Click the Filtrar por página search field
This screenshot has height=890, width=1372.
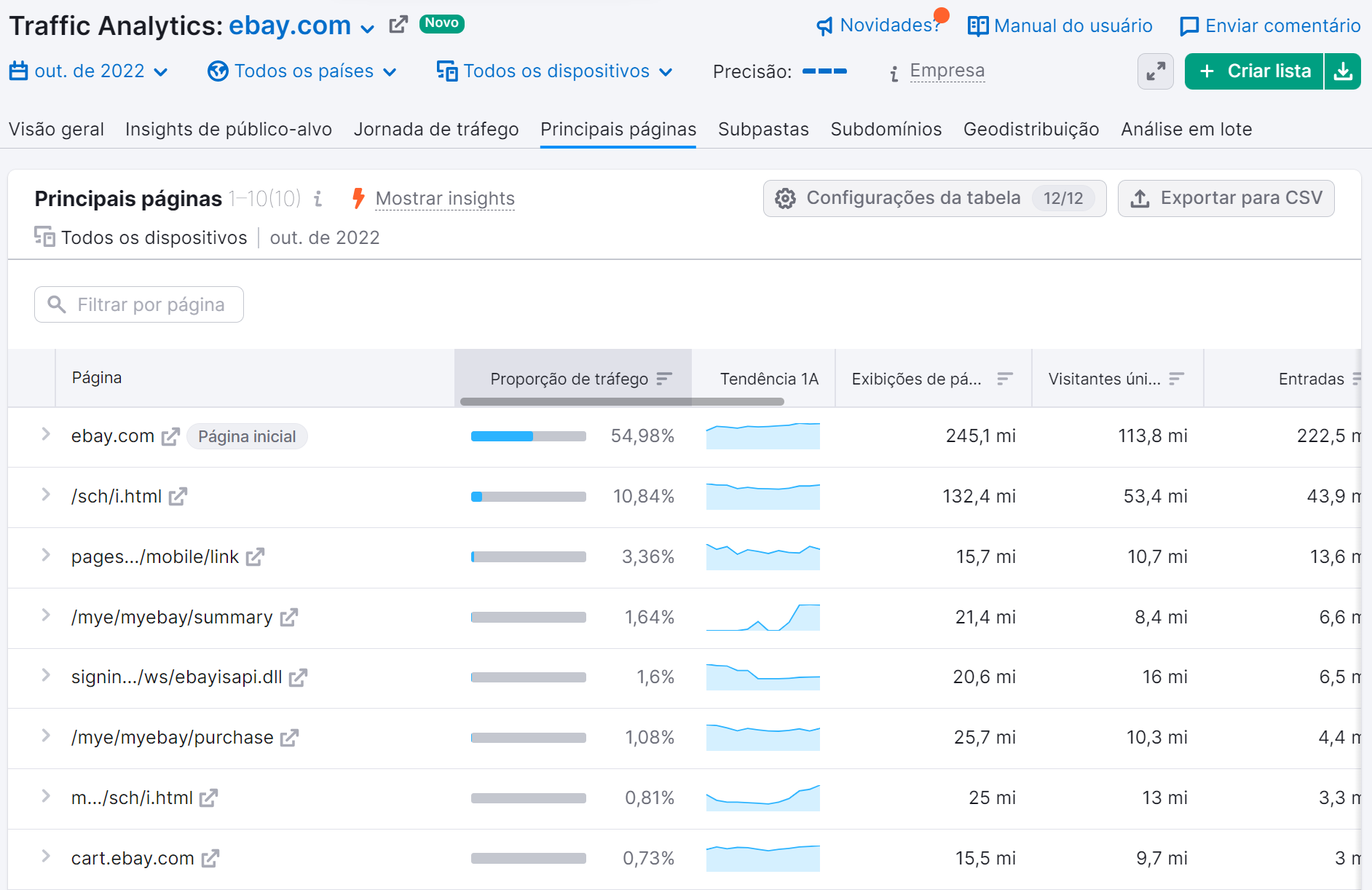pos(139,304)
